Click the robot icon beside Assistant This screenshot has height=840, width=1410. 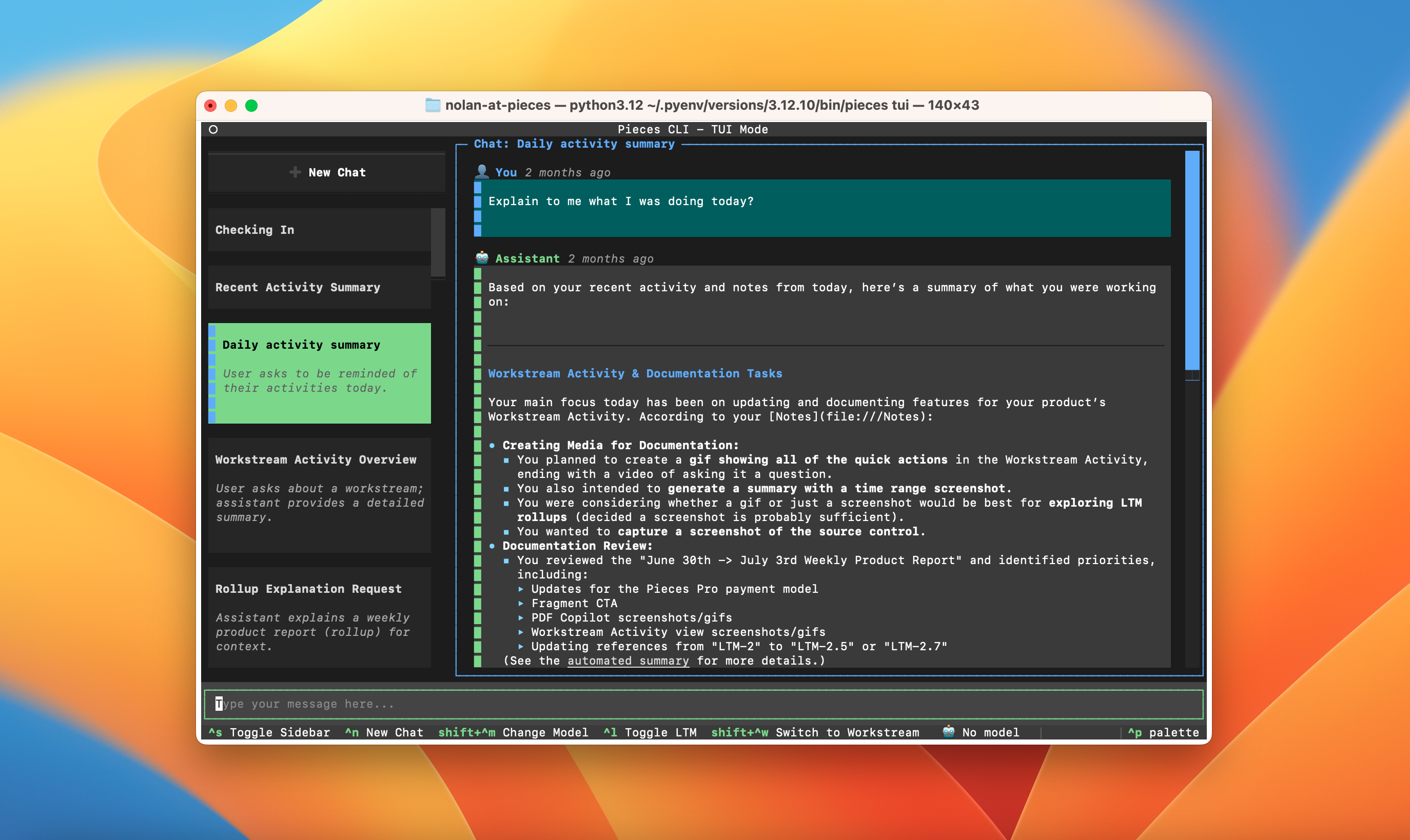point(482,258)
